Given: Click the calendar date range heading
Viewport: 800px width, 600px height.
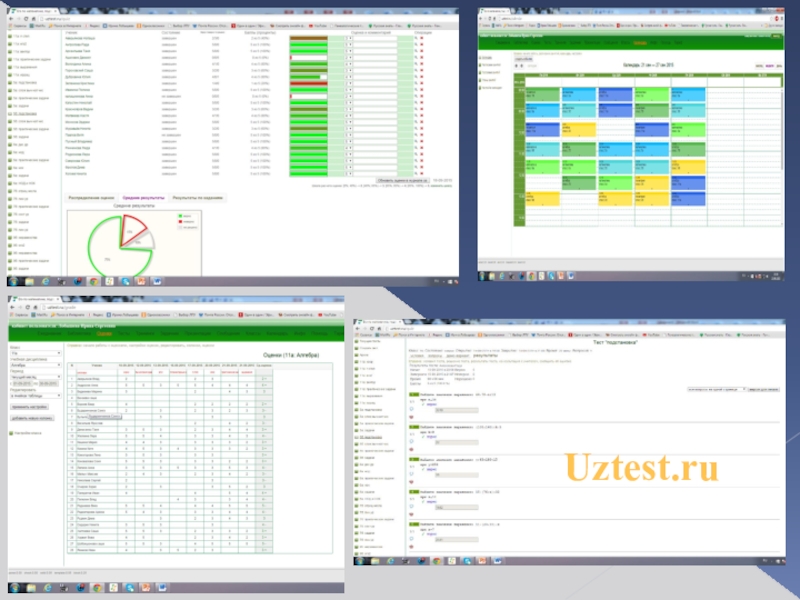Looking at the screenshot, I should click(x=648, y=65).
